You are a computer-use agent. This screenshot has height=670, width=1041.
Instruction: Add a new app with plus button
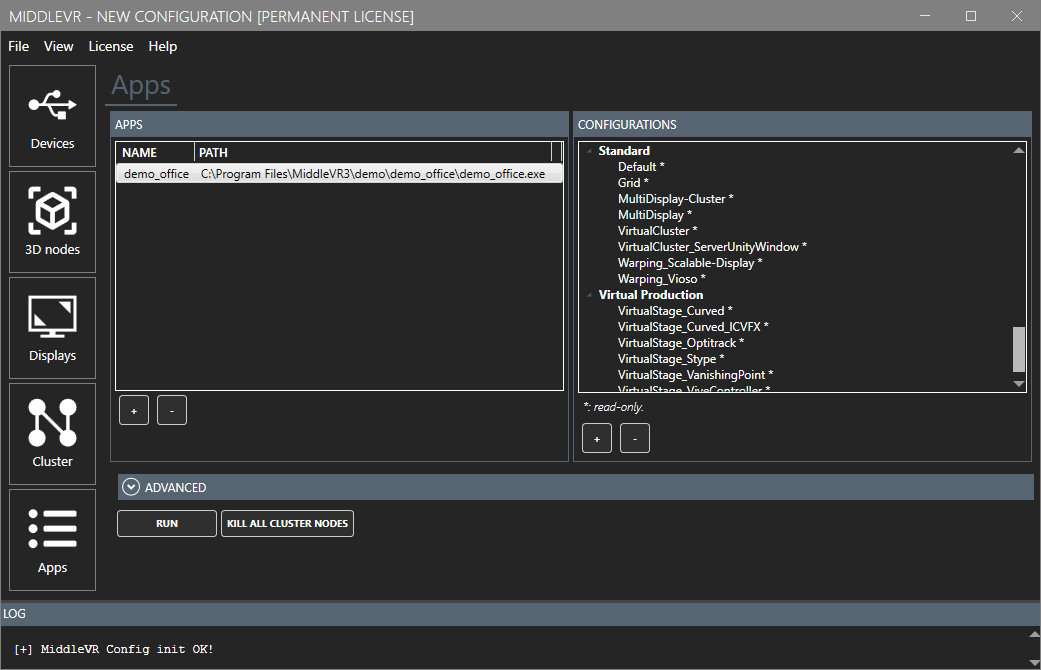(x=134, y=410)
